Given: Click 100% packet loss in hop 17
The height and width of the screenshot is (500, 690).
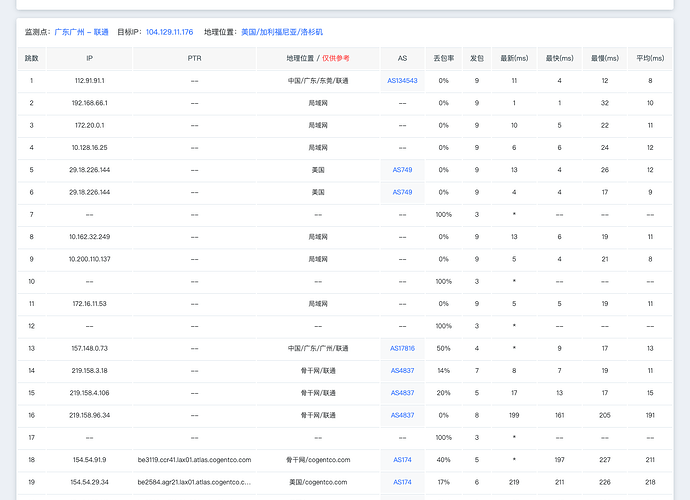Looking at the screenshot, I should tap(444, 438).
